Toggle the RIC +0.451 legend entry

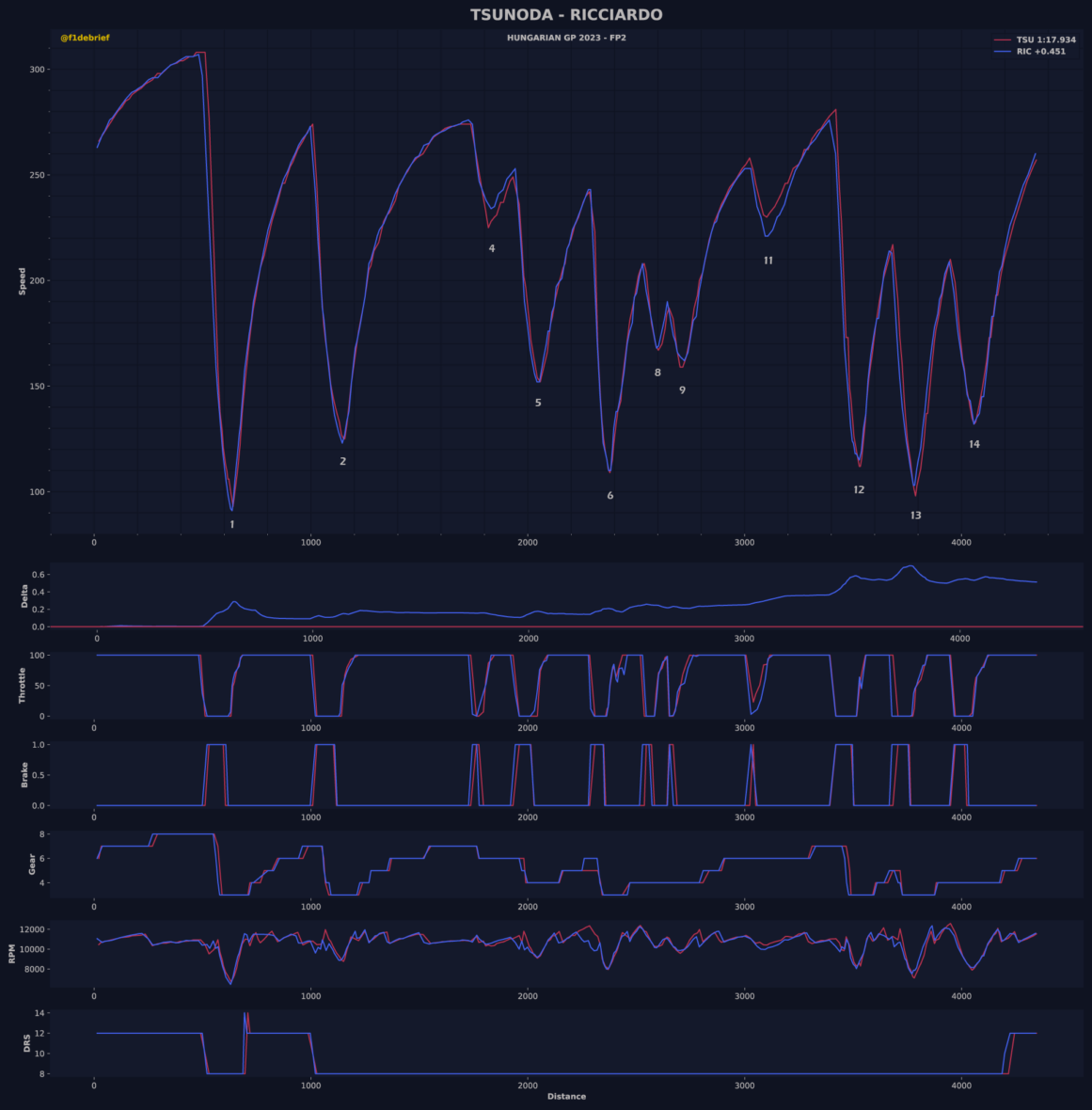tap(1040, 52)
